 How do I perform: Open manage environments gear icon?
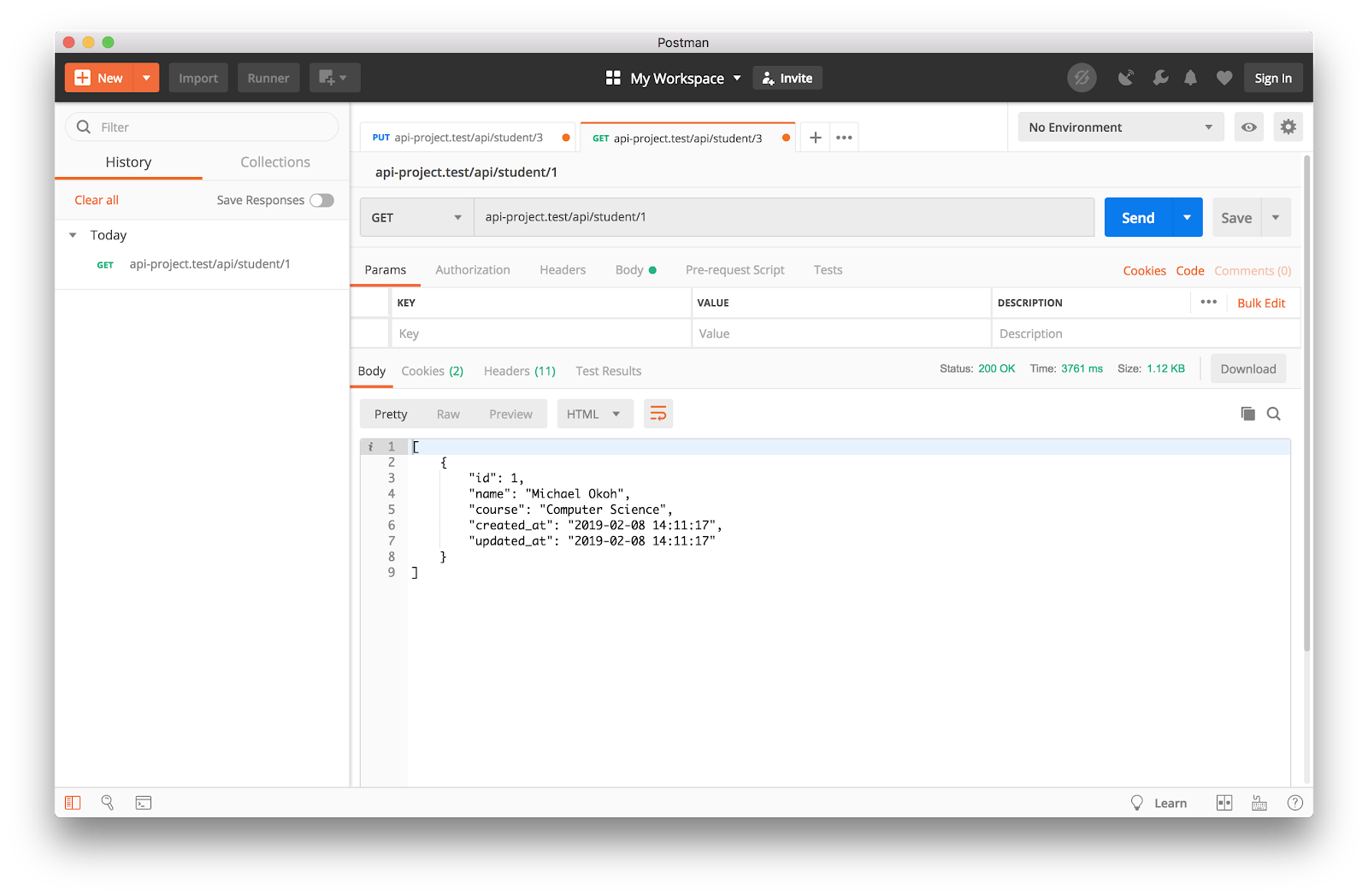[1288, 127]
